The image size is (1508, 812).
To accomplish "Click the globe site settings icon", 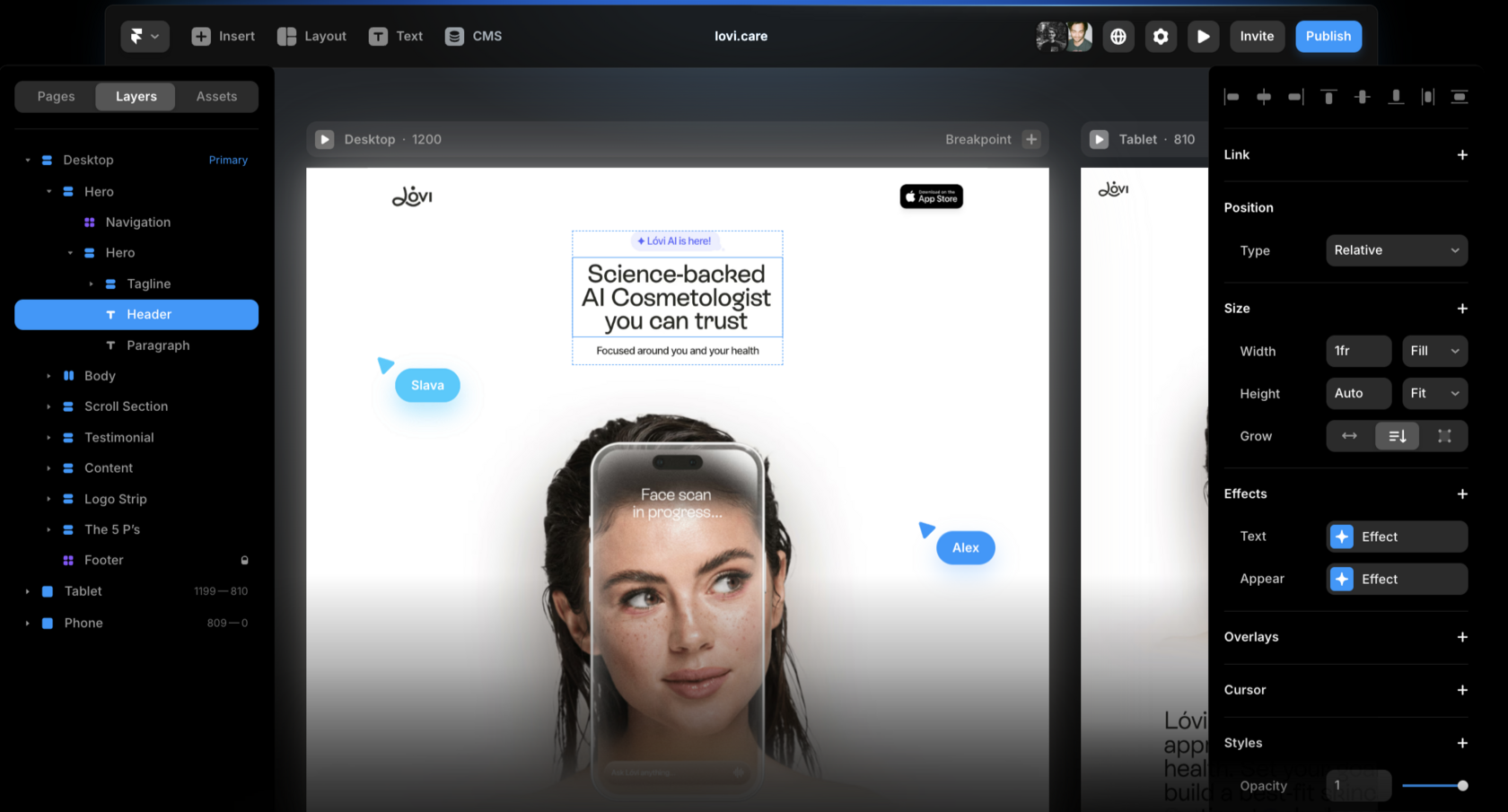I will [x=1118, y=36].
